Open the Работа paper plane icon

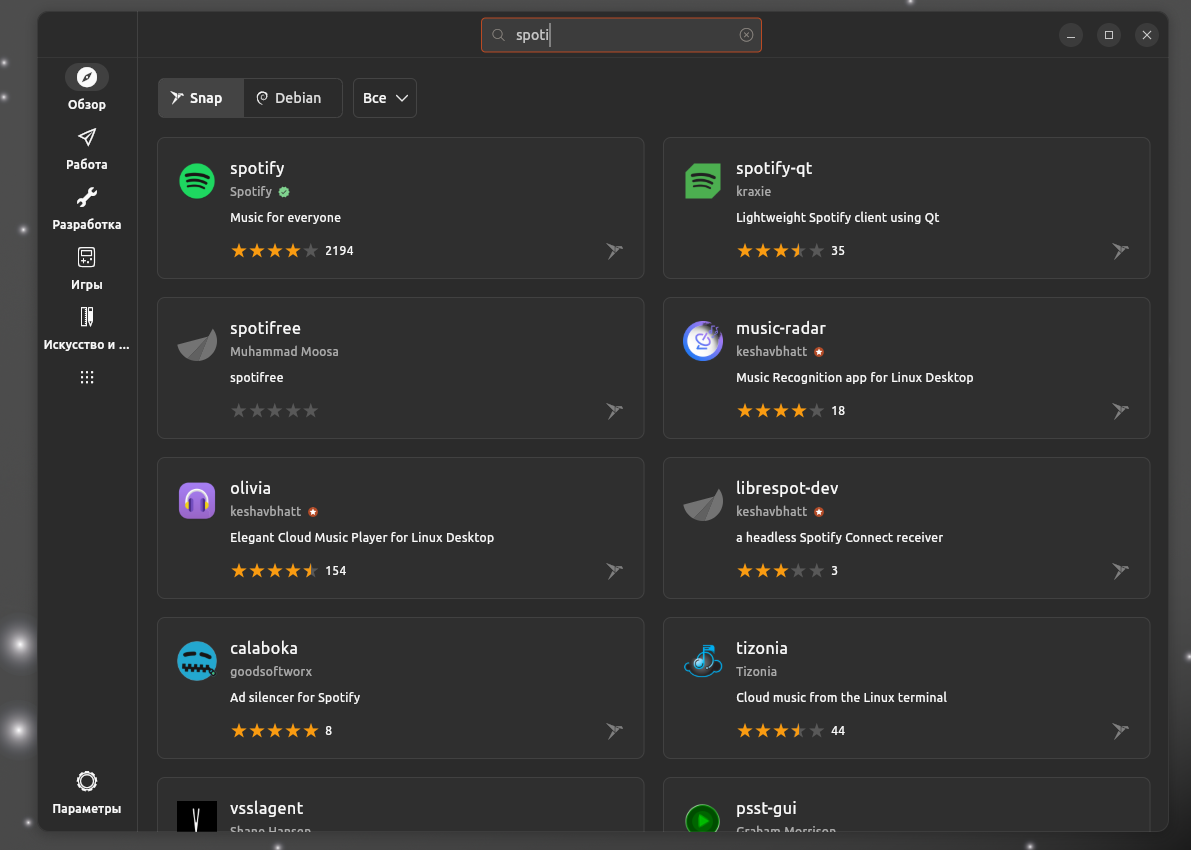(x=87, y=137)
